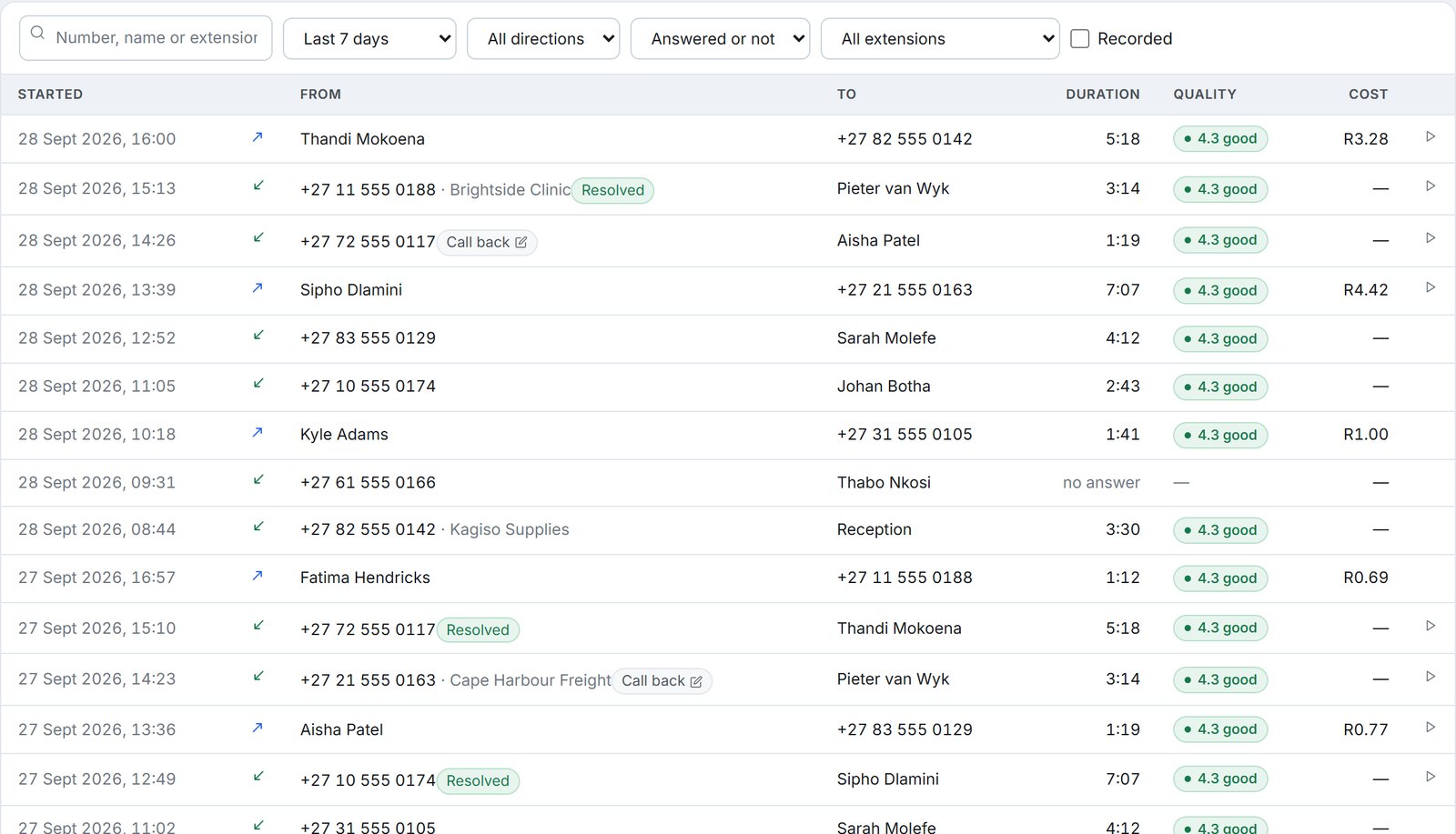Click outgoing arrow icon for Kyle Adams call
This screenshot has height=834, width=1456.
(x=258, y=433)
